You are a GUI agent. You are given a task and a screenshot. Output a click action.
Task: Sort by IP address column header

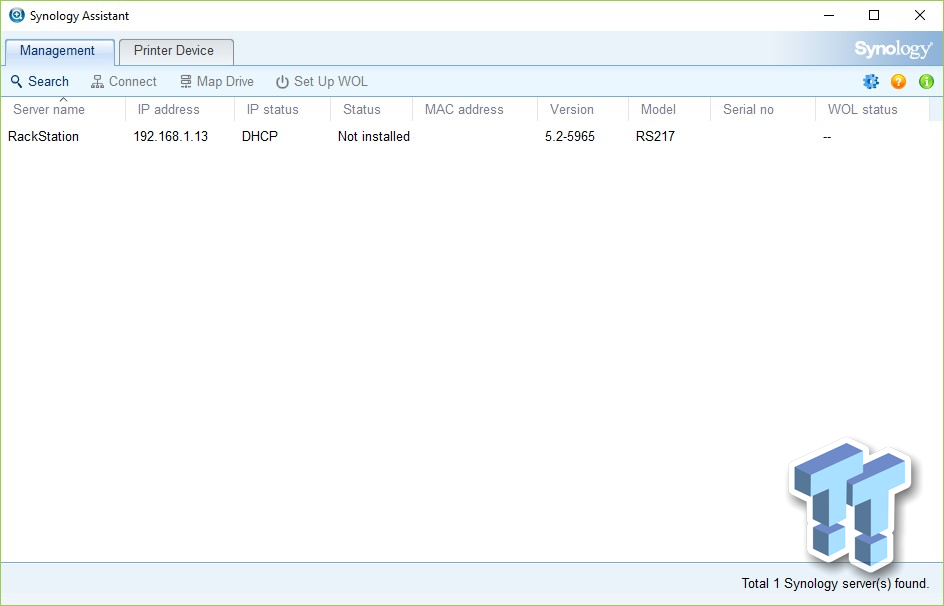coord(180,110)
